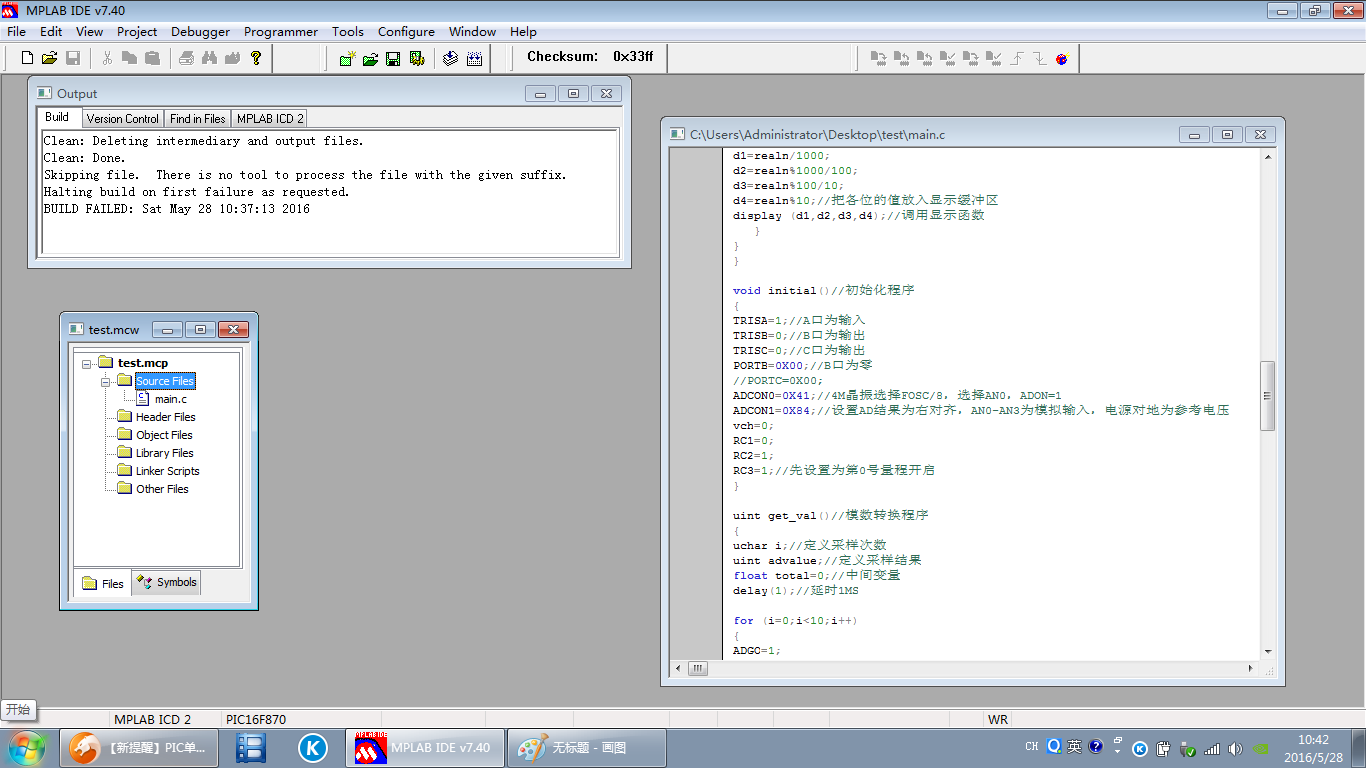Viewport: 1366px width, 768px height.
Task: Open the Debugger menu
Action: click(x=200, y=31)
